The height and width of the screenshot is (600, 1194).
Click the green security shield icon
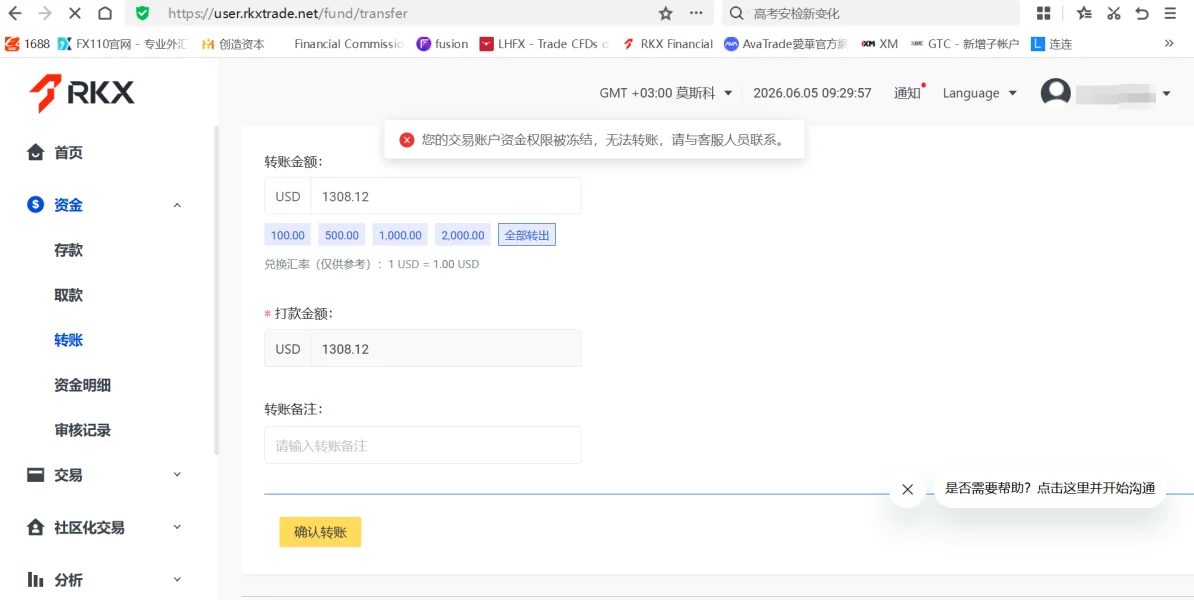142,13
